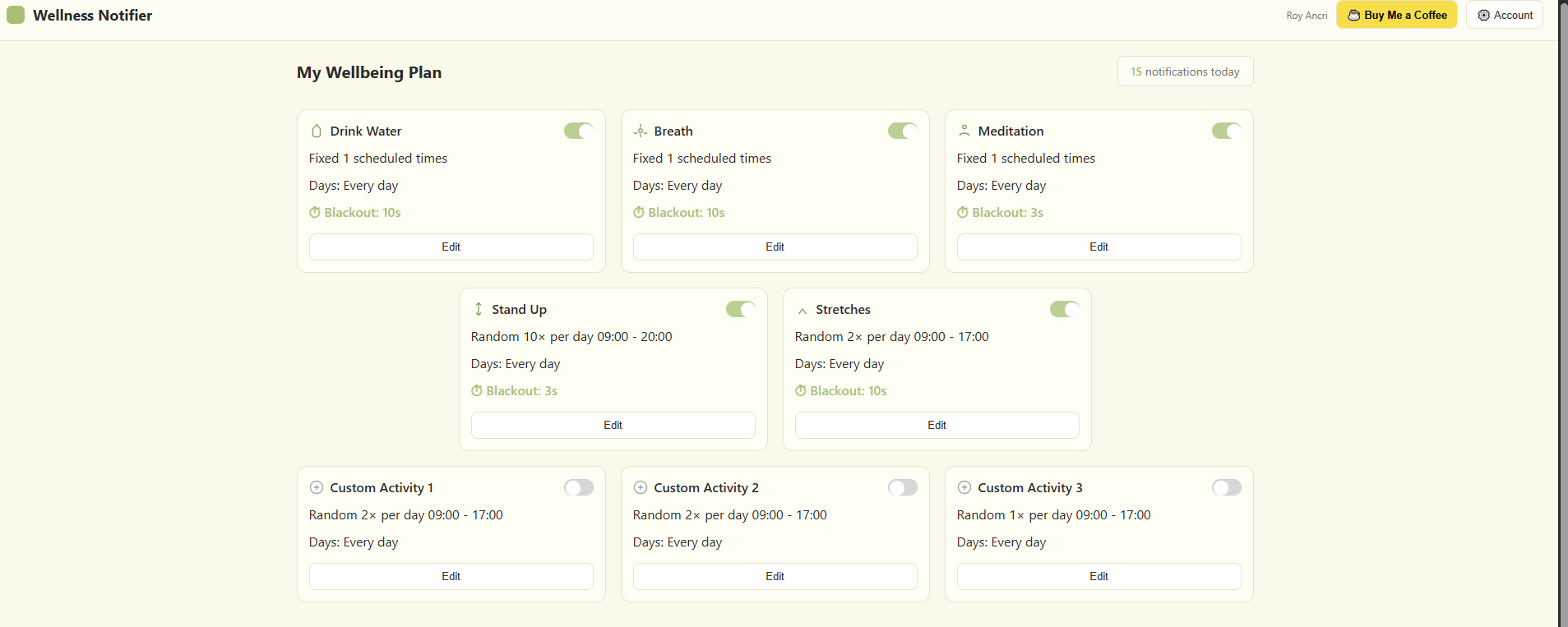Edit Custom Activity 2
1568x627 pixels.
(775, 576)
